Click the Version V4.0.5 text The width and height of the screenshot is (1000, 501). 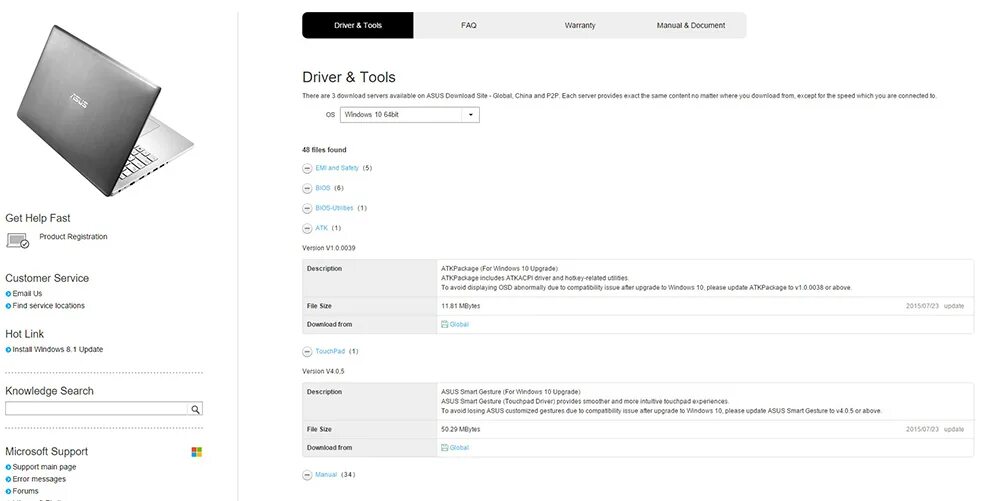click(323, 371)
